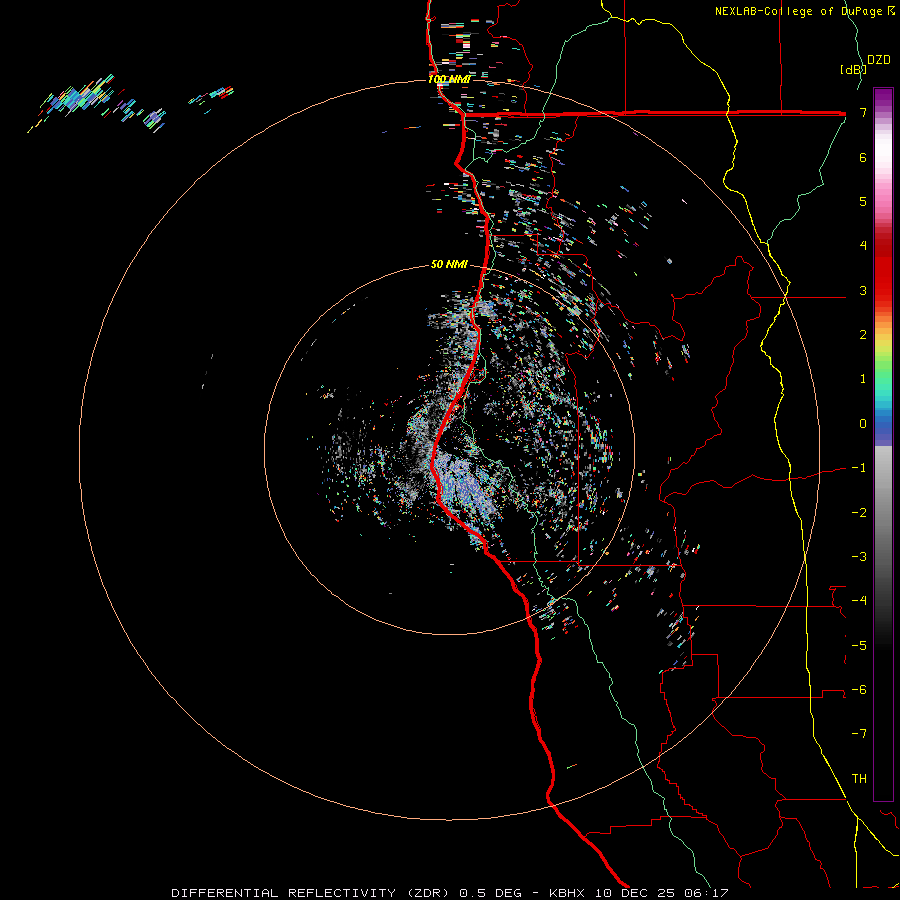Click the TH threshold label on scale
Image resolution: width=900 pixels, height=900 pixels.
(859, 779)
